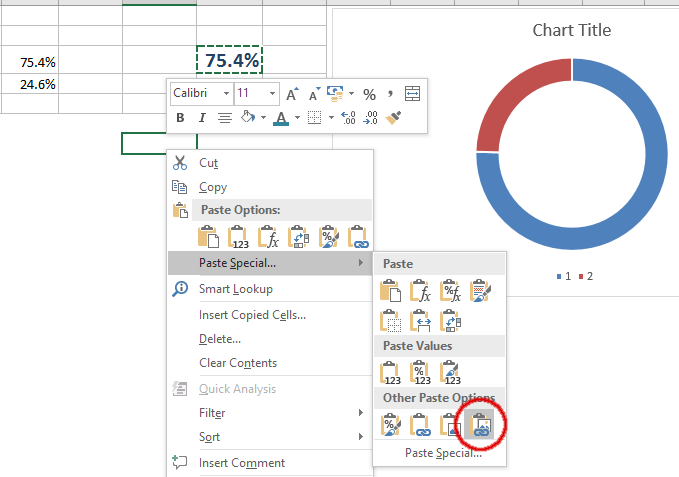Screen dimensions: 679x477
Task: Click Increase Font Size icon
Action: 292,94
